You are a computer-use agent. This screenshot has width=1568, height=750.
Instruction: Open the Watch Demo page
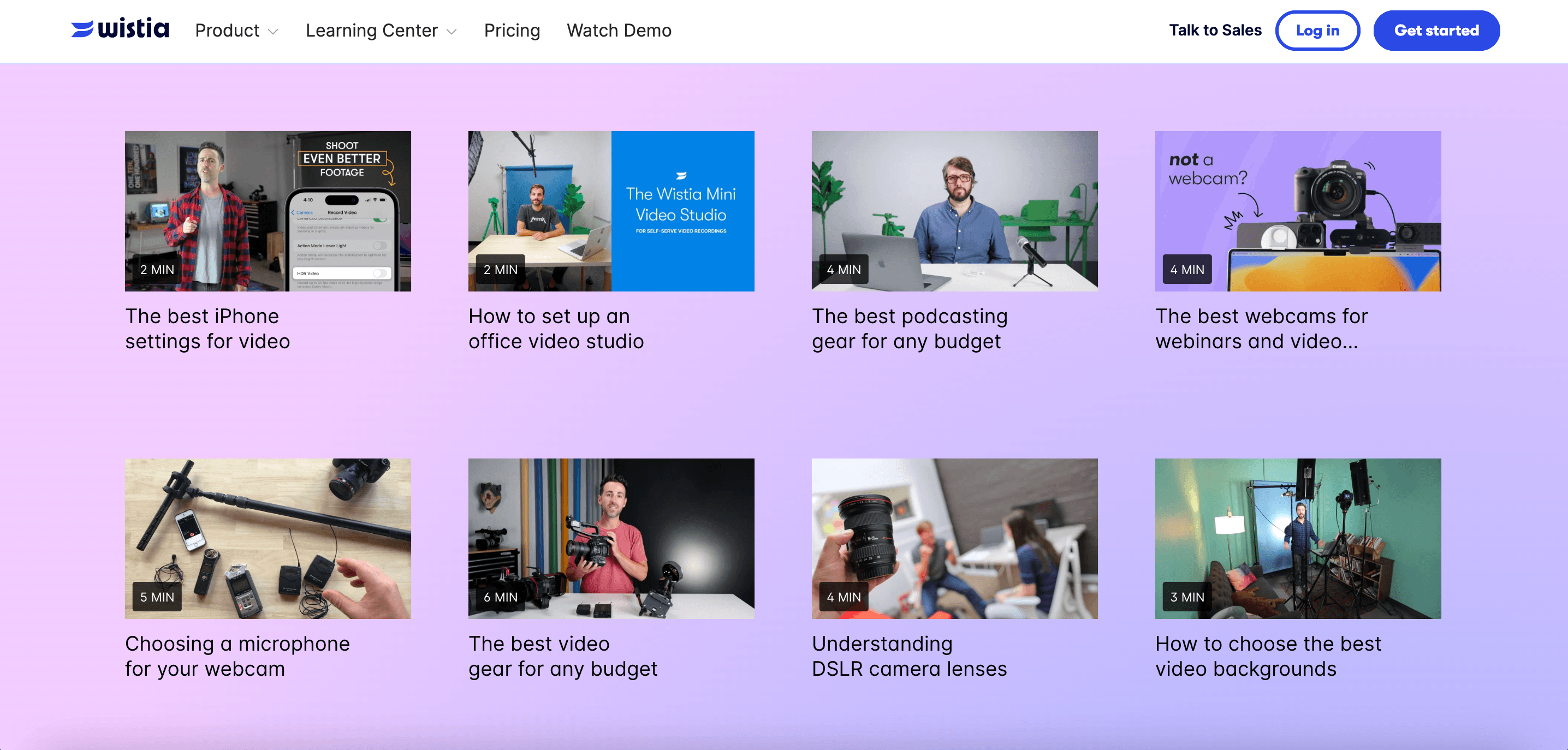(x=619, y=31)
